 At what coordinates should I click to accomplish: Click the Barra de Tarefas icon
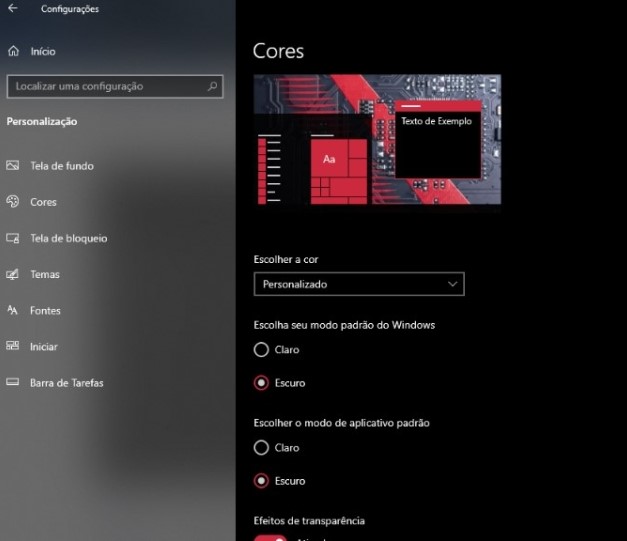pyautogui.click(x=13, y=382)
